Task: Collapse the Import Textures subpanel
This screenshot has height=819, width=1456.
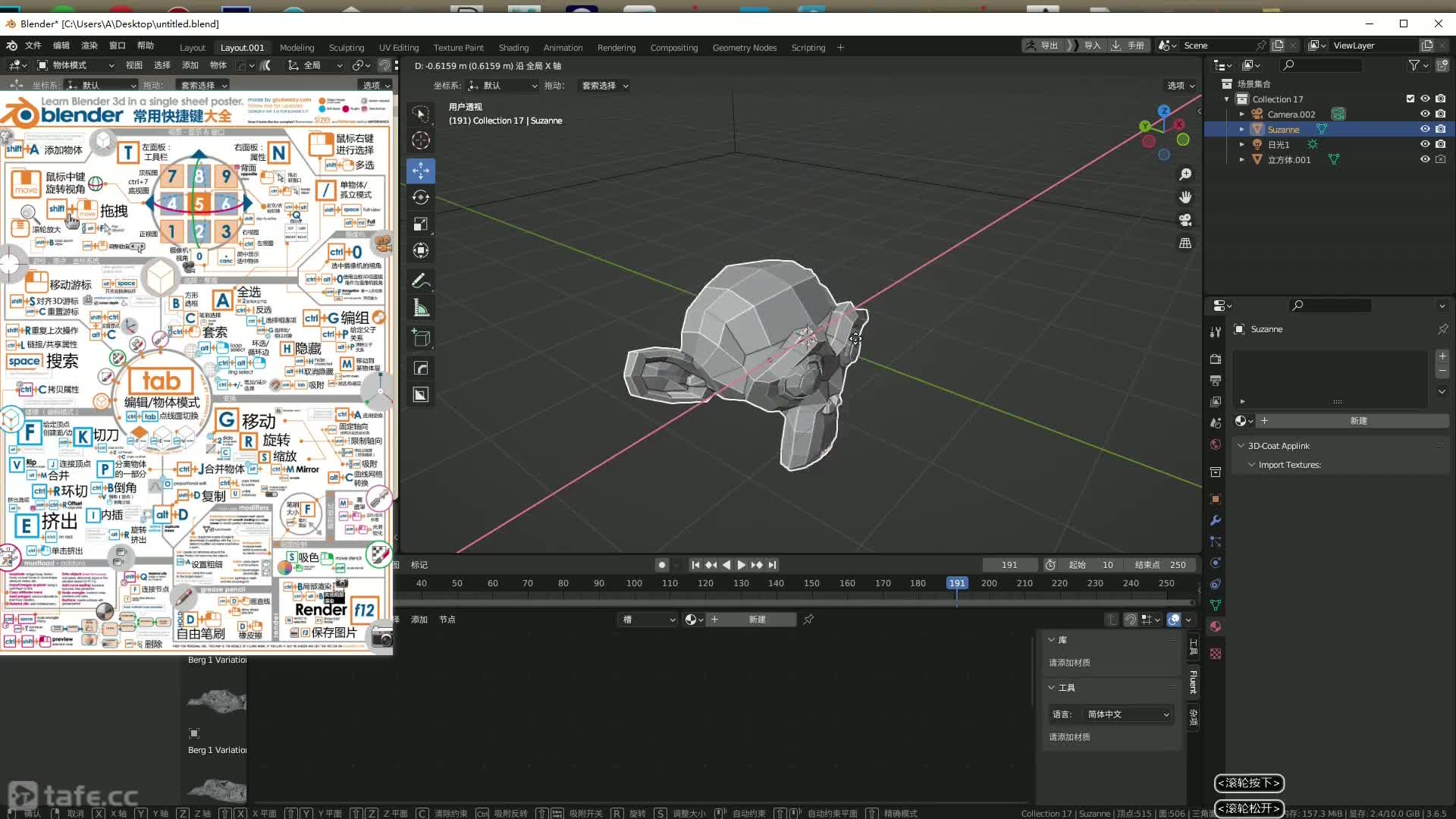Action: tap(1251, 465)
